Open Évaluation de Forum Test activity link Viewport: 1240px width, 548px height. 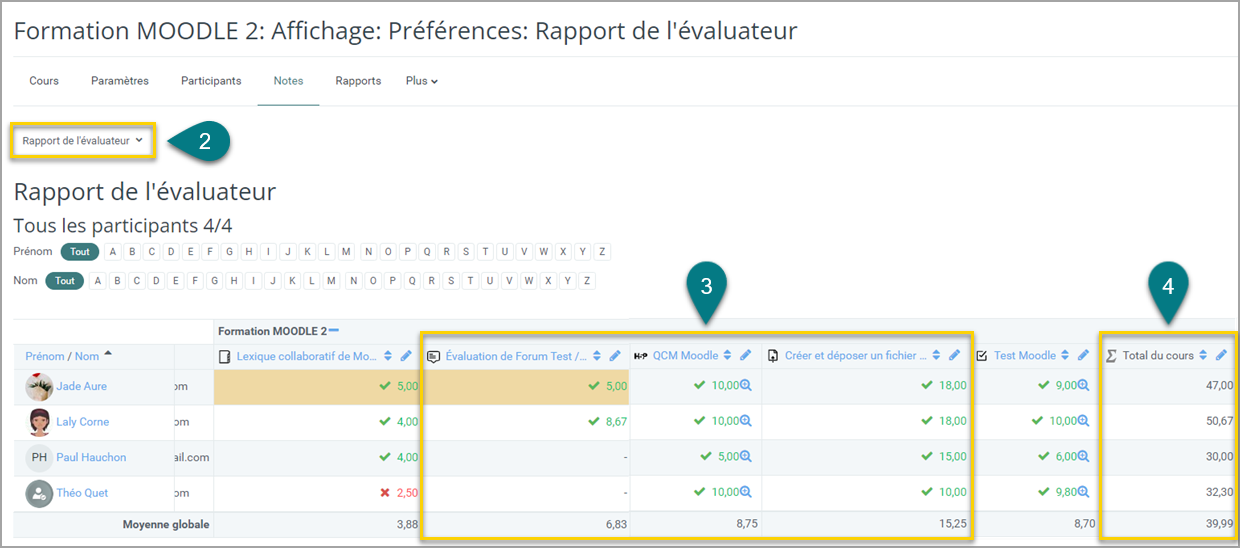[x=516, y=356]
